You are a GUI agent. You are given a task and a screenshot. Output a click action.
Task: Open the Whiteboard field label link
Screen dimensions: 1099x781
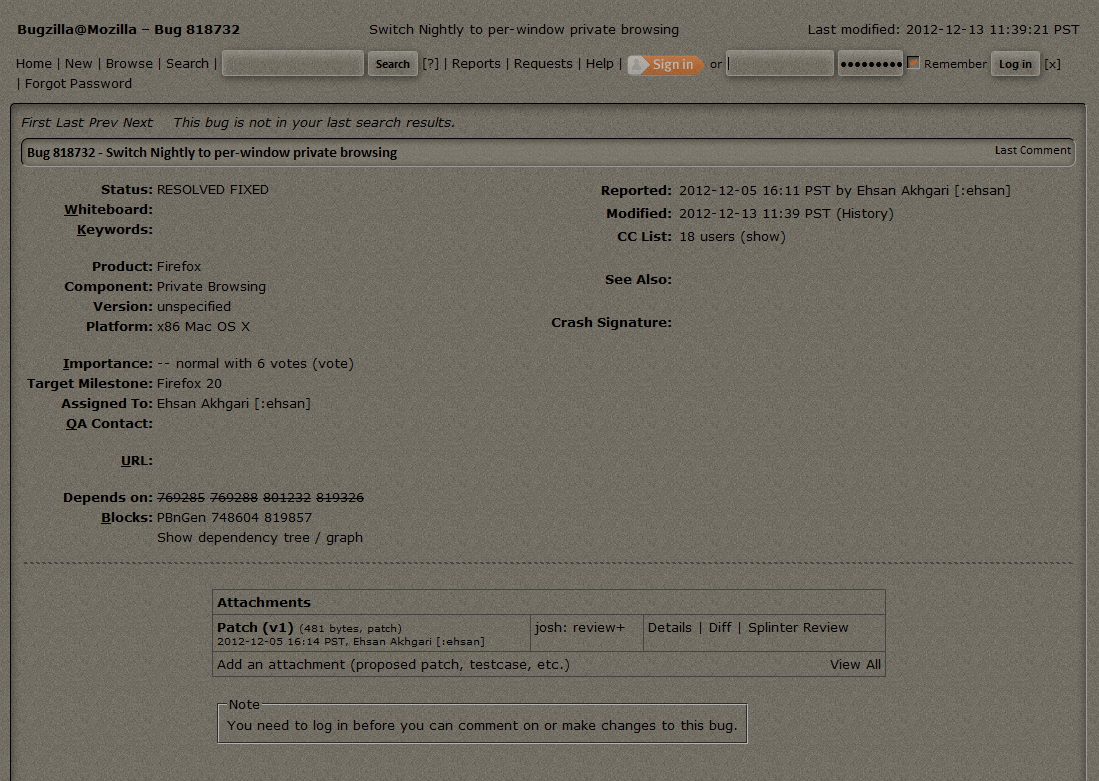pyautogui.click(x=109, y=210)
